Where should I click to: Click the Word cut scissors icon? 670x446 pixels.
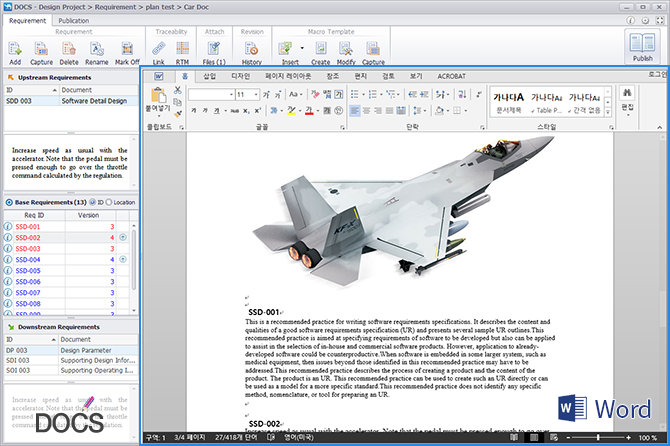click(177, 90)
